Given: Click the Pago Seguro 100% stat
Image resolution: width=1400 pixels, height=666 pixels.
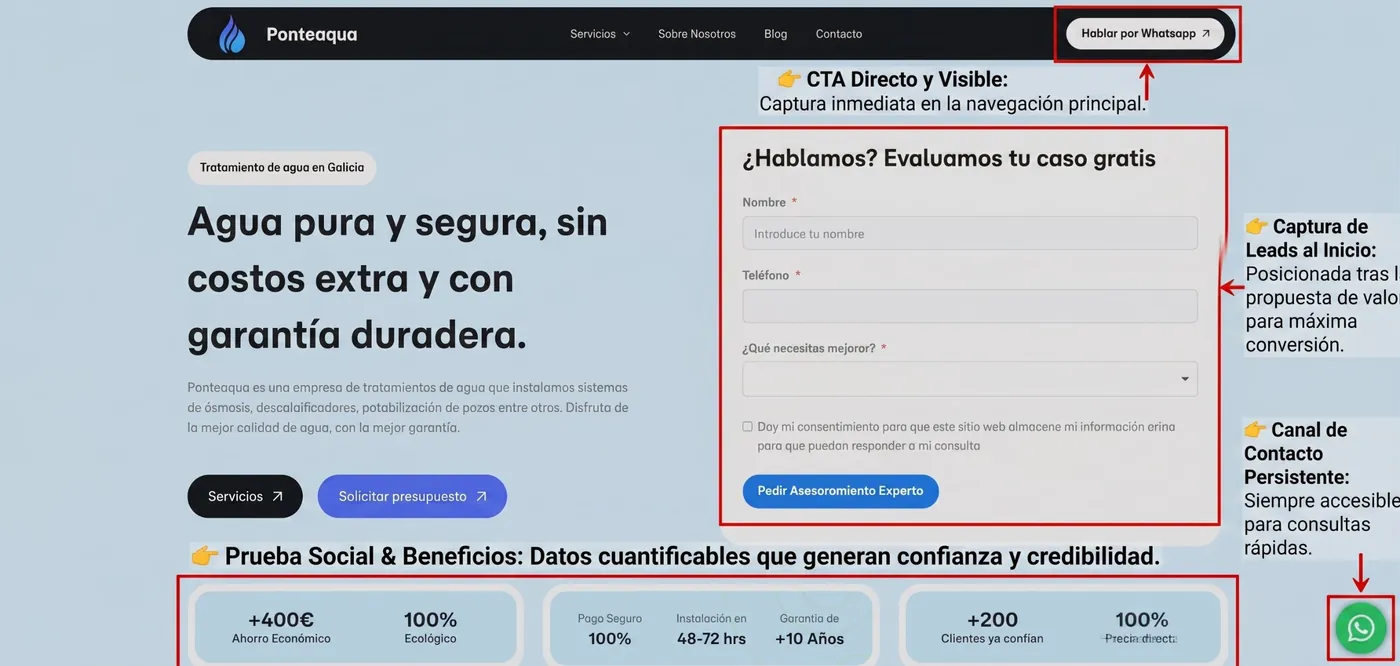Looking at the screenshot, I should (x=610, y=629).
